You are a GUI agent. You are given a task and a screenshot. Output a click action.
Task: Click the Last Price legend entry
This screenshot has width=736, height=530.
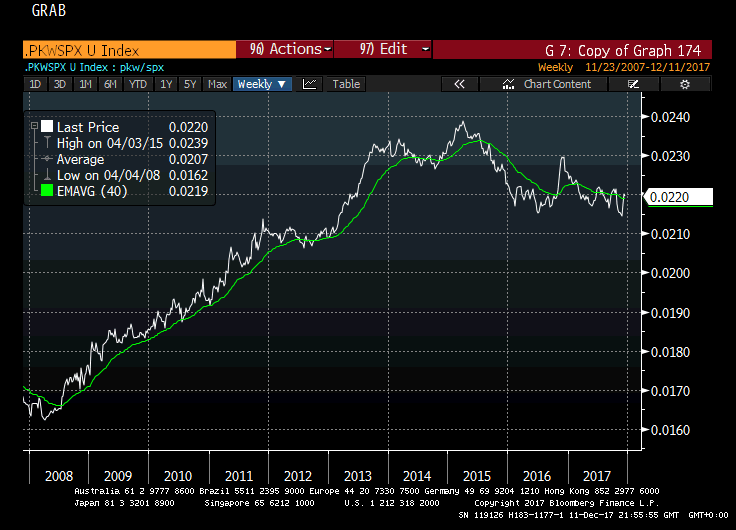pos(88,127)
